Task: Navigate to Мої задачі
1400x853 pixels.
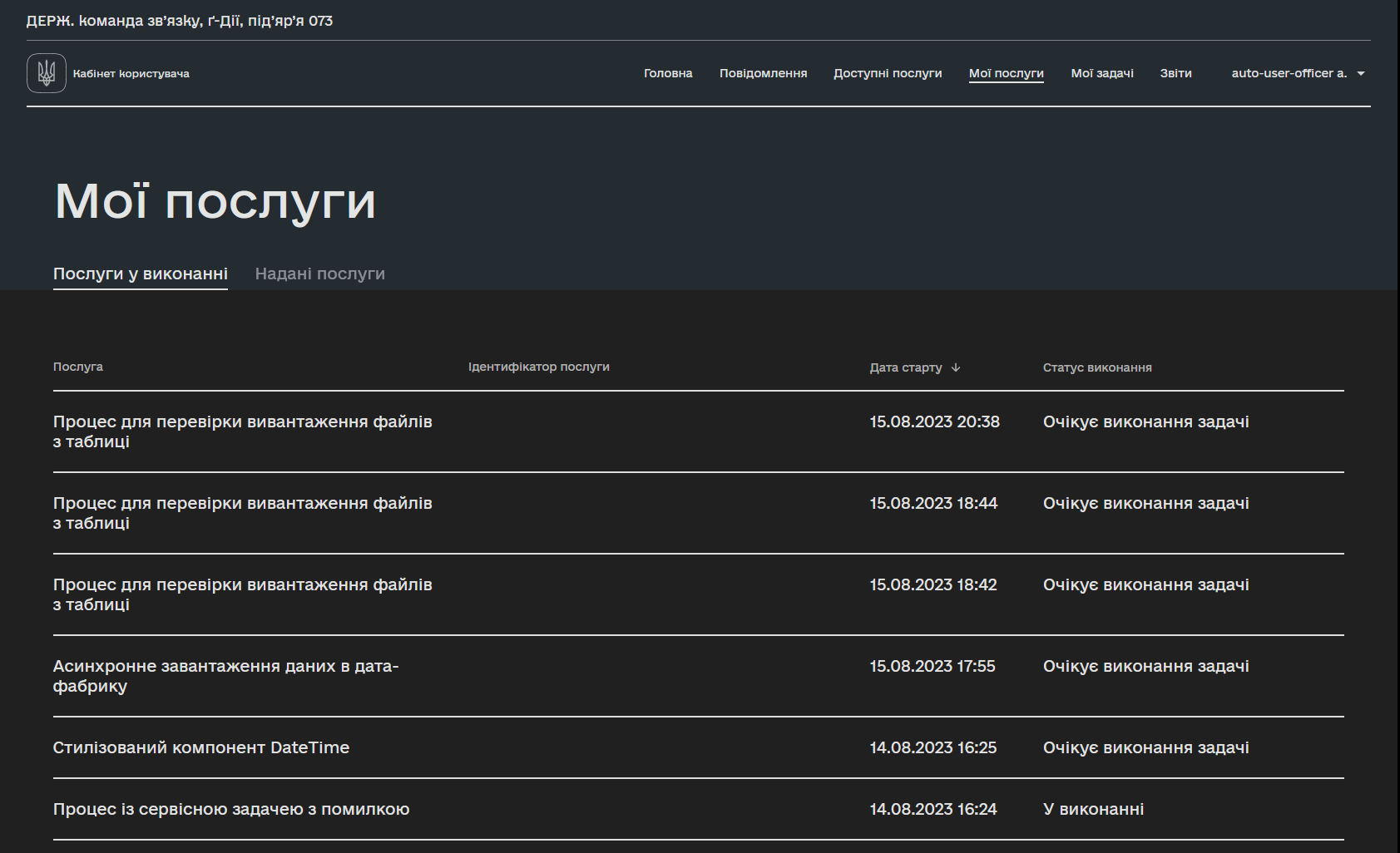Action: (x=1102, y=73)
